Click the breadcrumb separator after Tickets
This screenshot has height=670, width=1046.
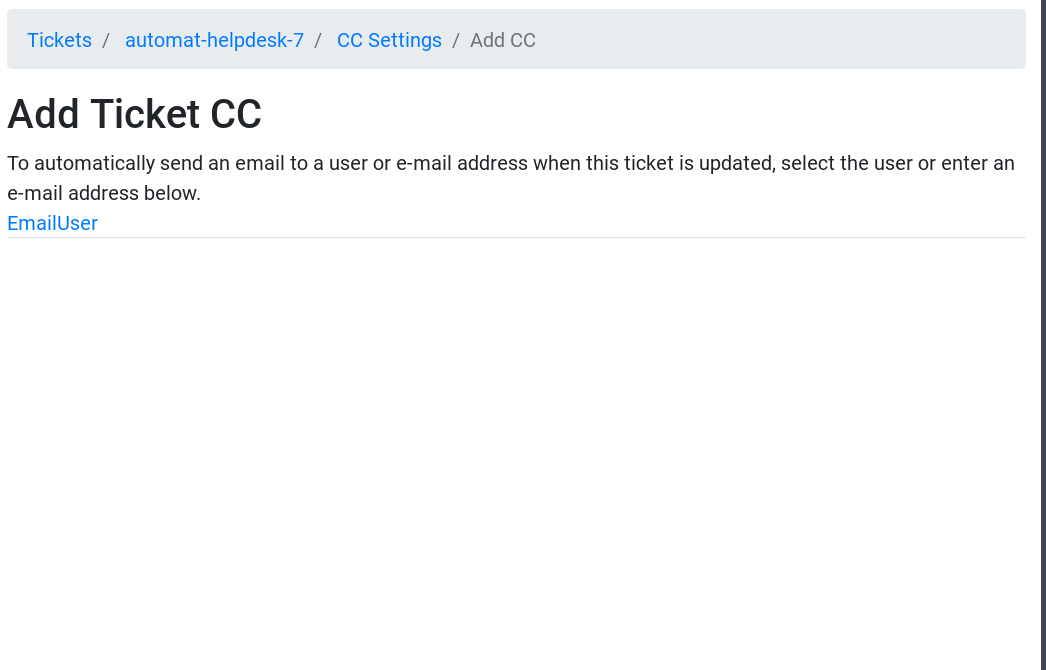coord(105,40)
